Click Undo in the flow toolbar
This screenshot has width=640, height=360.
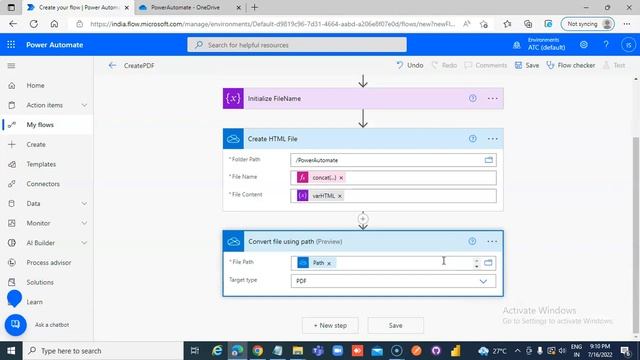pos(410,65)
